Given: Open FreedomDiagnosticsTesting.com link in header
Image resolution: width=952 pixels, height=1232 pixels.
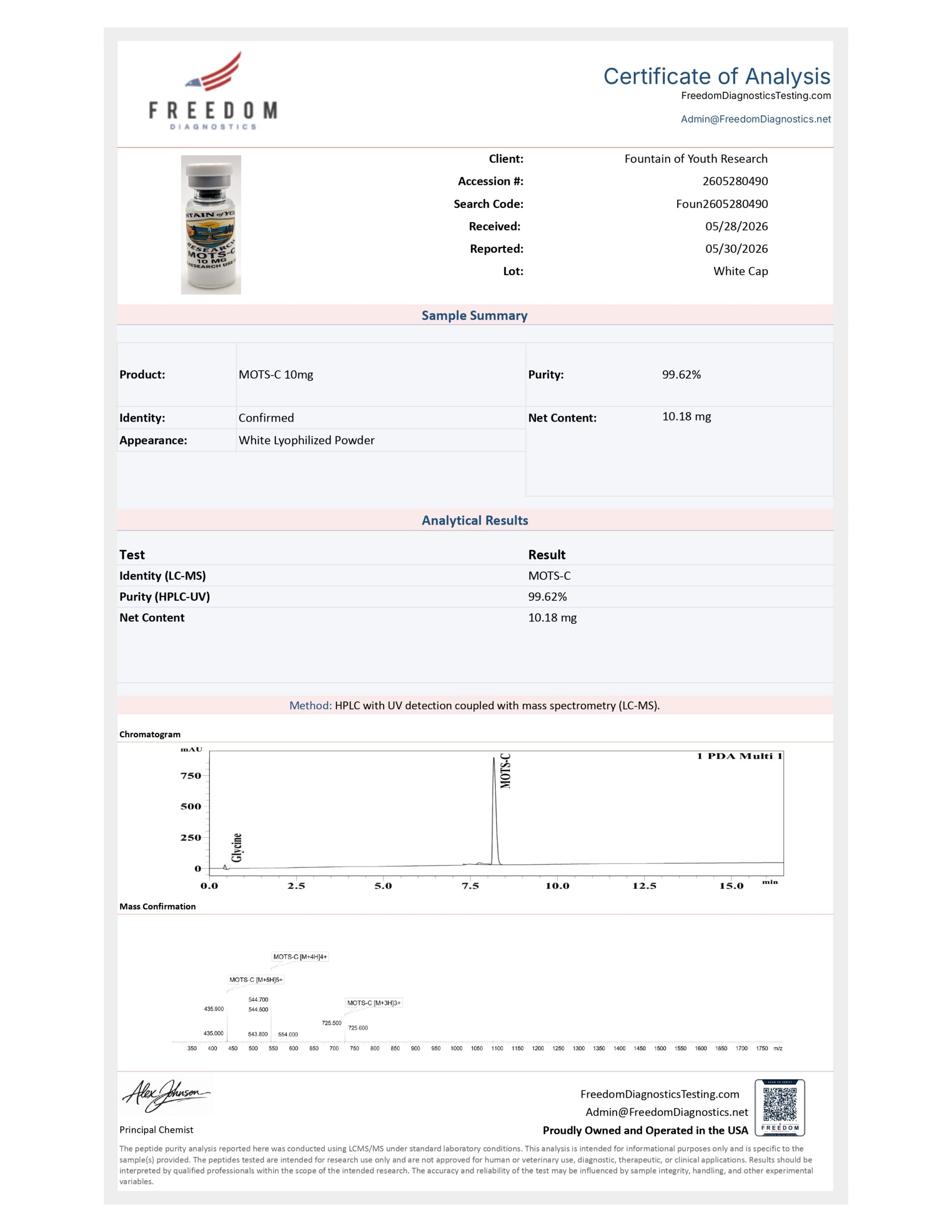Looking at the screenshot, I should (x=756, y=95).
